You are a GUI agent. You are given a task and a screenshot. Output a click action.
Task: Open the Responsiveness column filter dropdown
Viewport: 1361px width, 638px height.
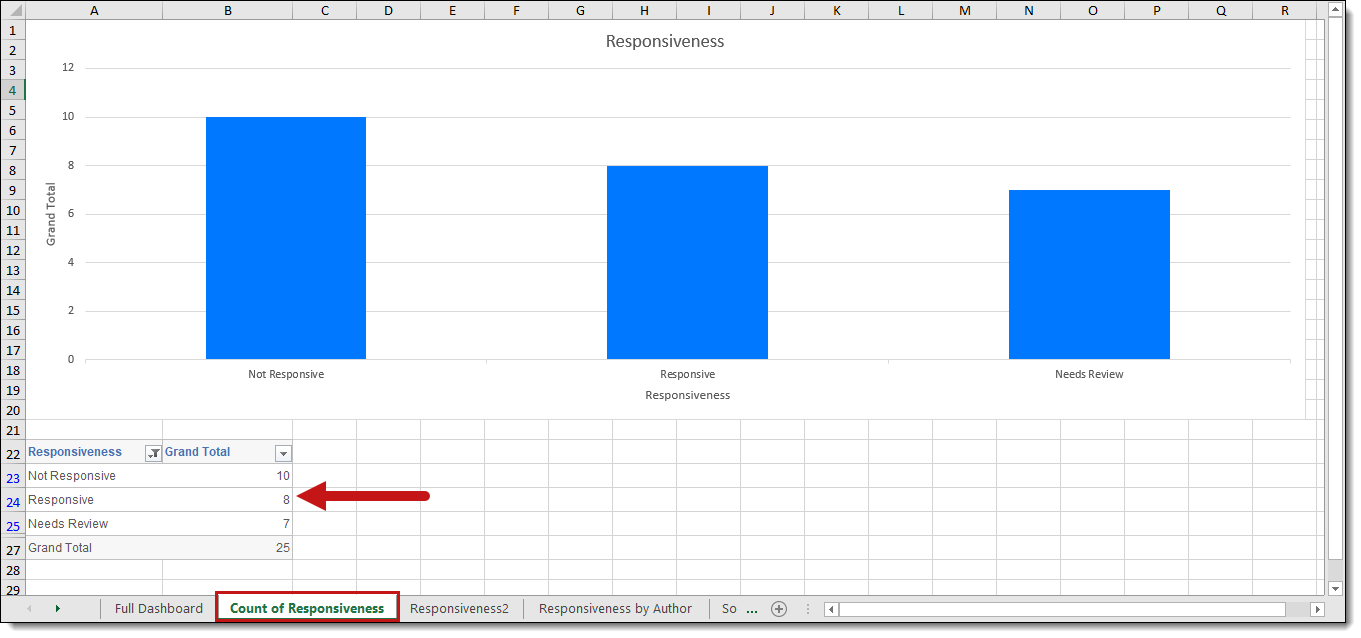click(x=153, y=453)
